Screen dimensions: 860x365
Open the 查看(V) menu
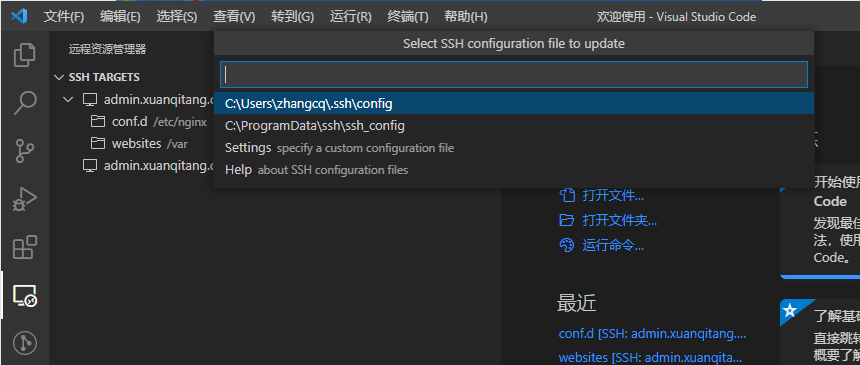tap(234, 17)
